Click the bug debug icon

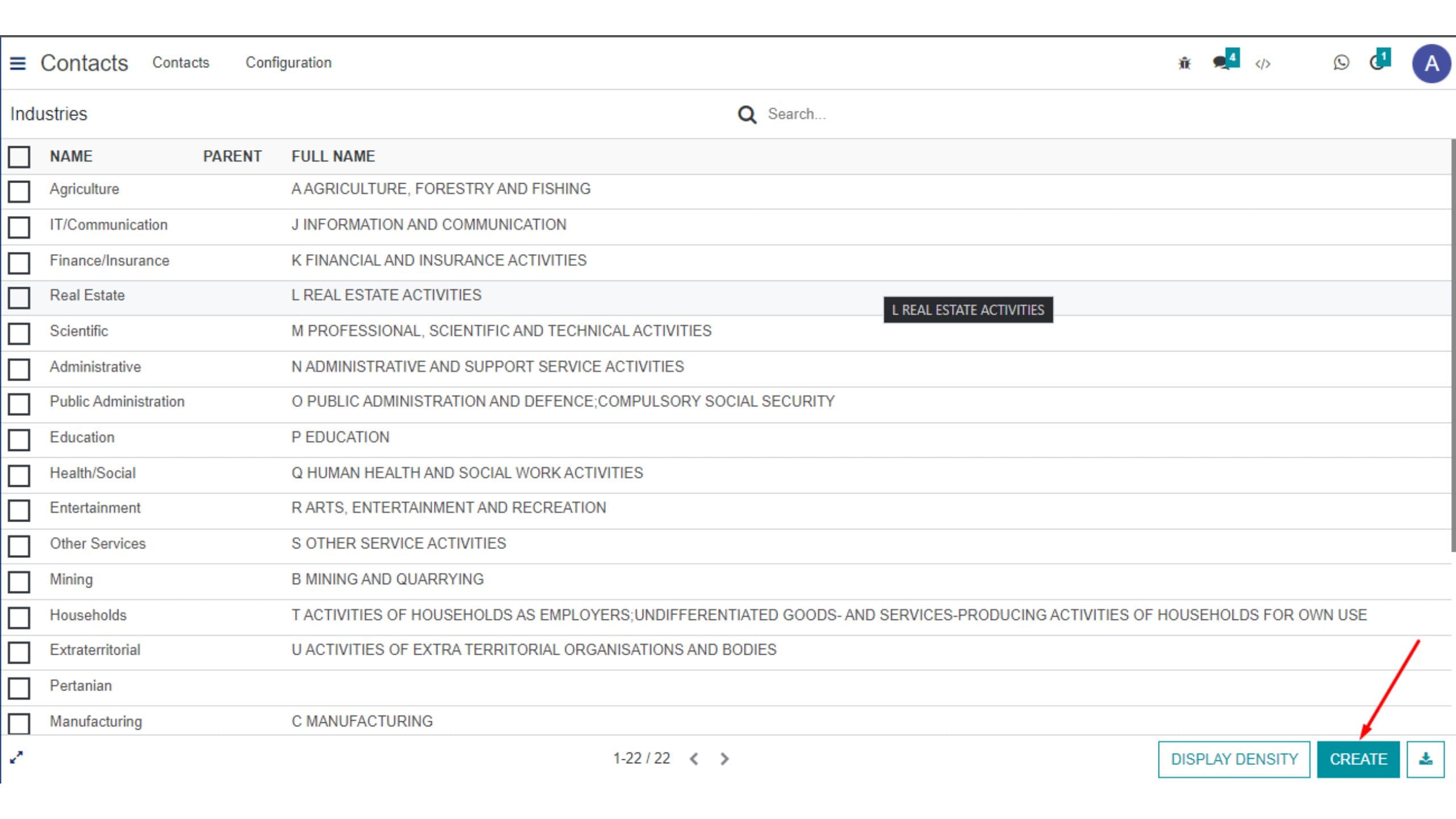pyautogui.click(x=1184, y=63)
